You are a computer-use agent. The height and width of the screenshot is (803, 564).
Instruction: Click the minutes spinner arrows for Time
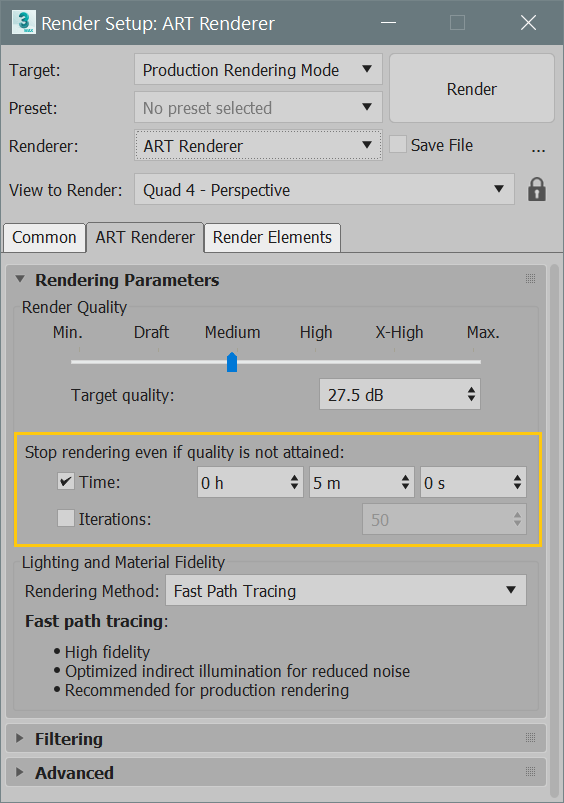(x=405, y=482)
